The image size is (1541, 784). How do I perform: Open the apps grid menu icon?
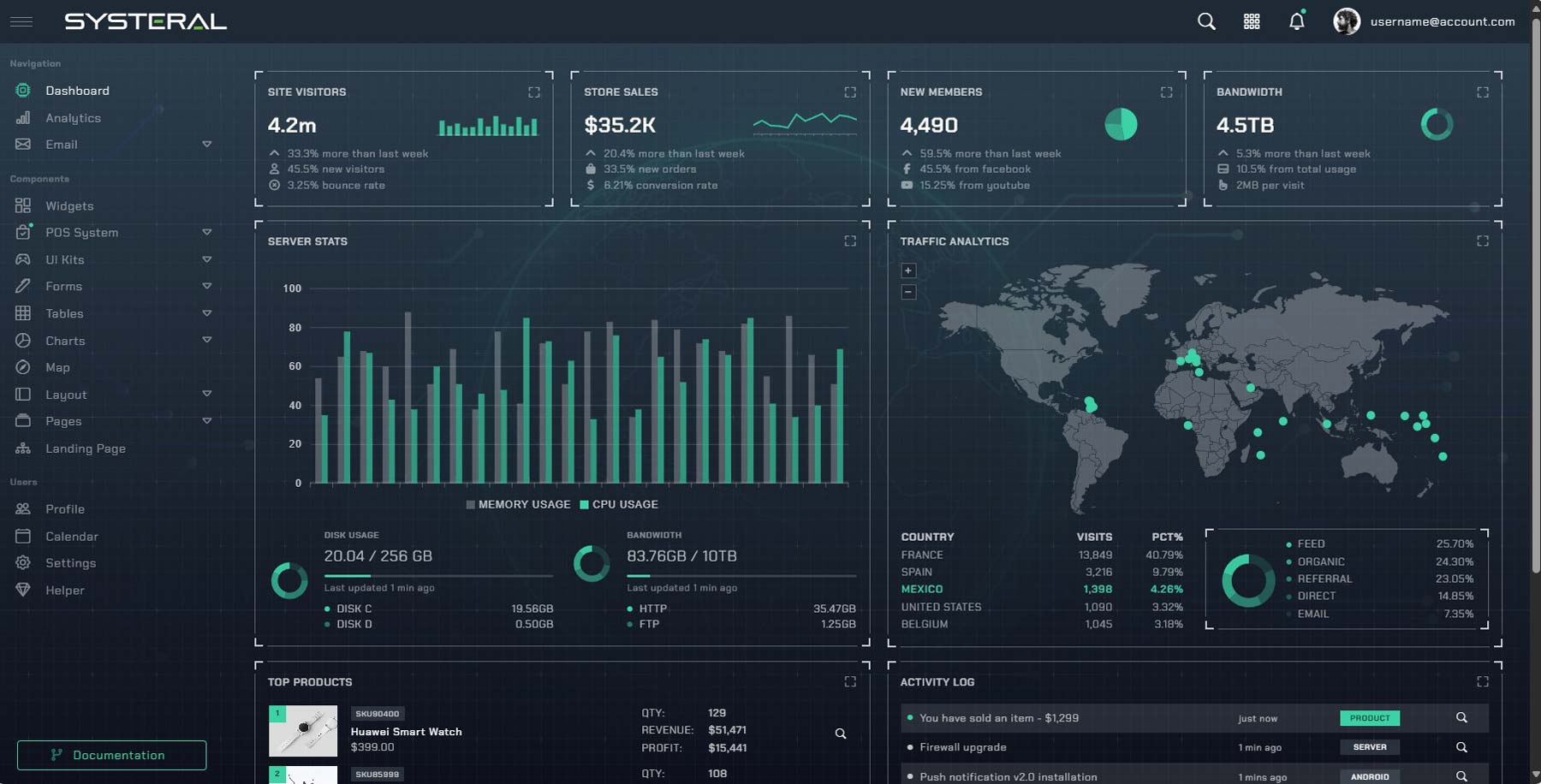[1252, 21]
